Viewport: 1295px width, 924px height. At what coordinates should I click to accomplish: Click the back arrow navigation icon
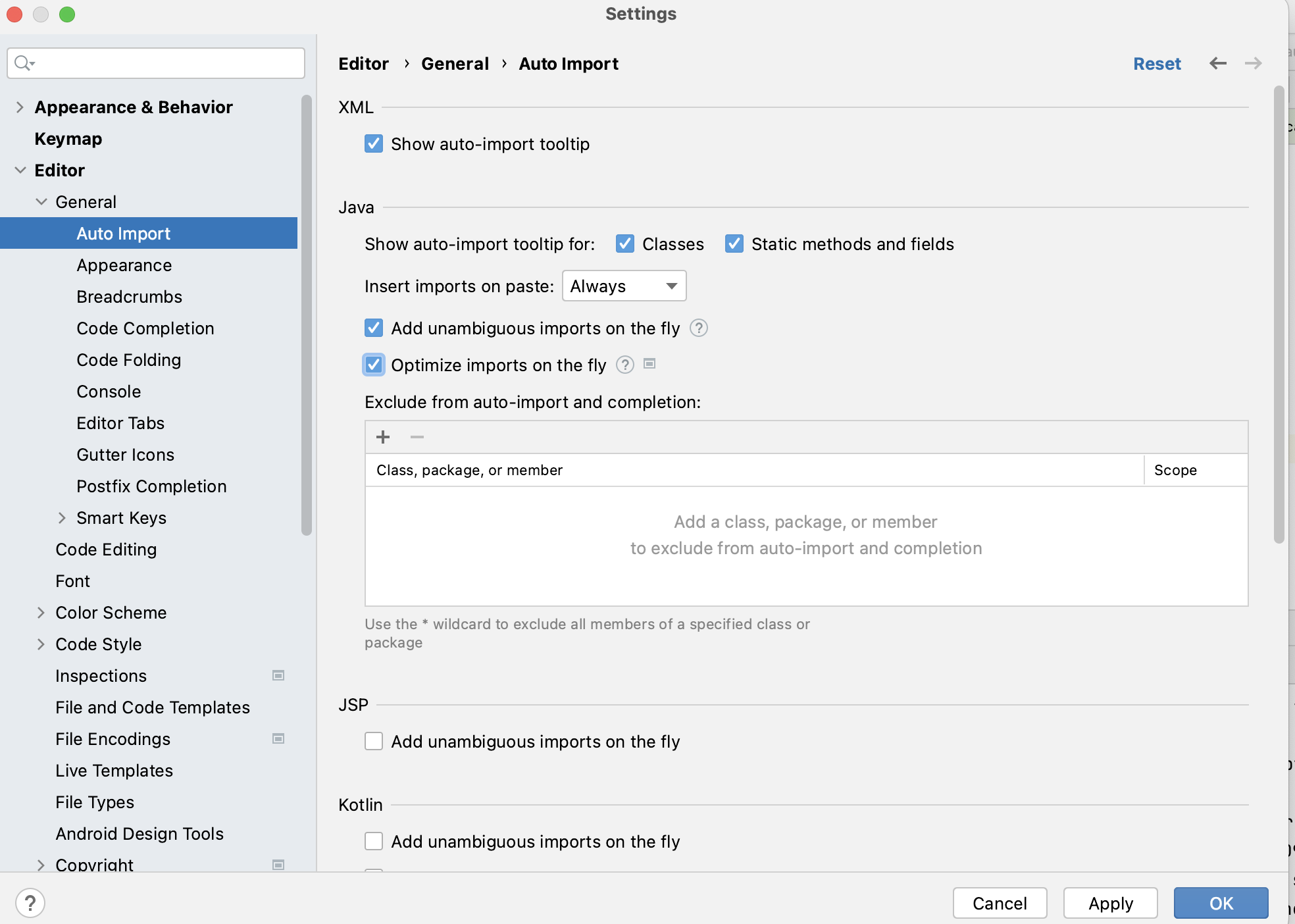tap(1218, 63)
